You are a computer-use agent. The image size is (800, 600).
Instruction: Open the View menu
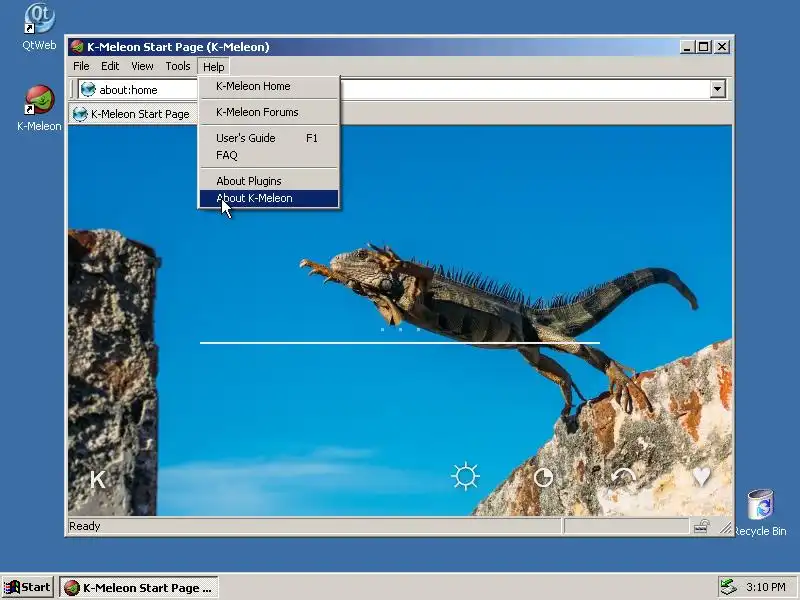tap(142, 66)
